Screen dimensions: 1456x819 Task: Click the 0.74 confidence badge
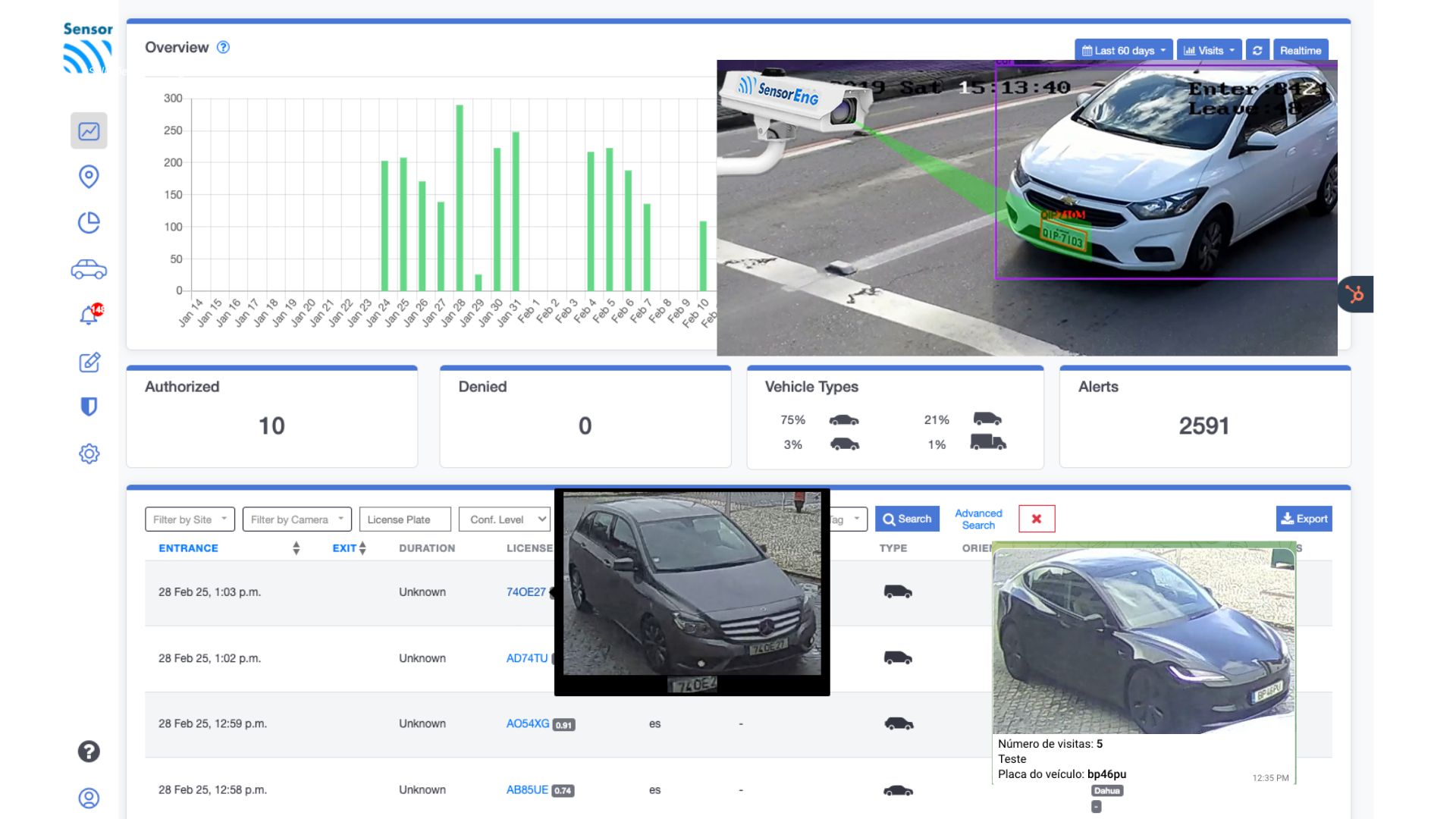[563, 791]
